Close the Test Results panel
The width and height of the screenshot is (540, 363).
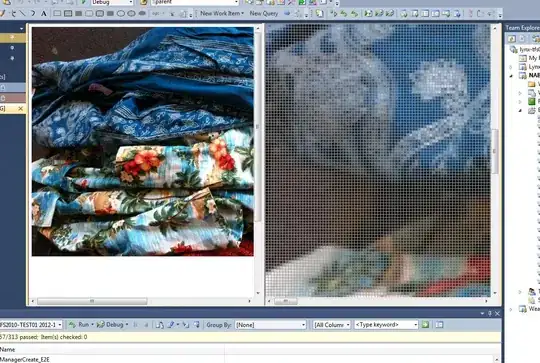coord(497,313)
